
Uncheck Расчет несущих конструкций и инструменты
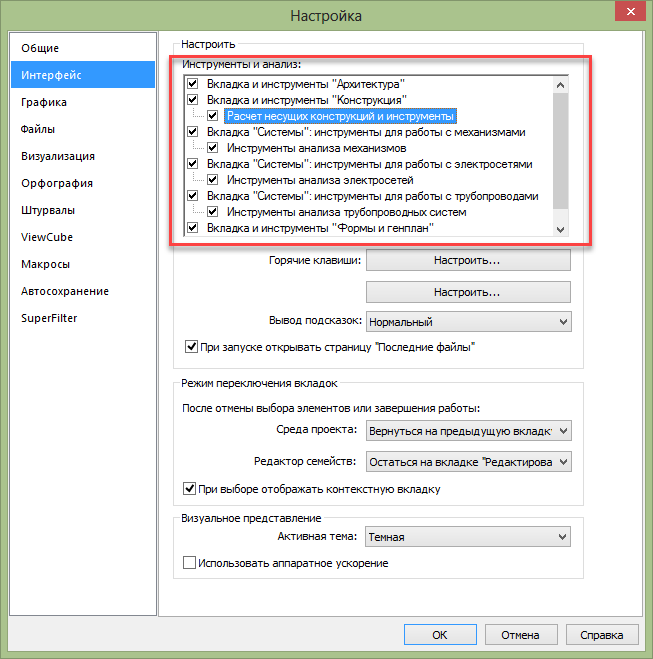pos(213,116)
